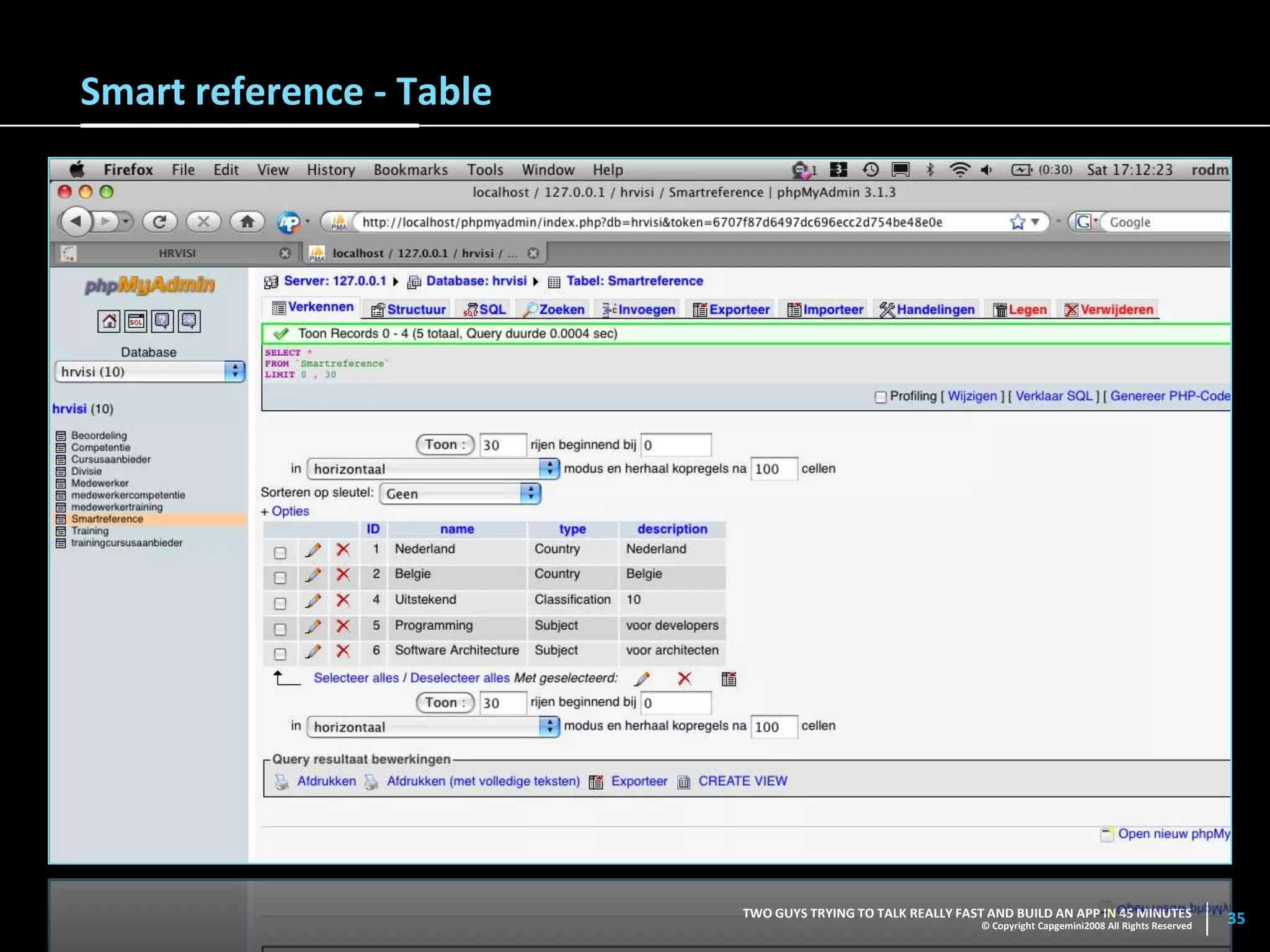
Task: Open the Bluetooth menu bar icon
Action: [x=930, y=169]
